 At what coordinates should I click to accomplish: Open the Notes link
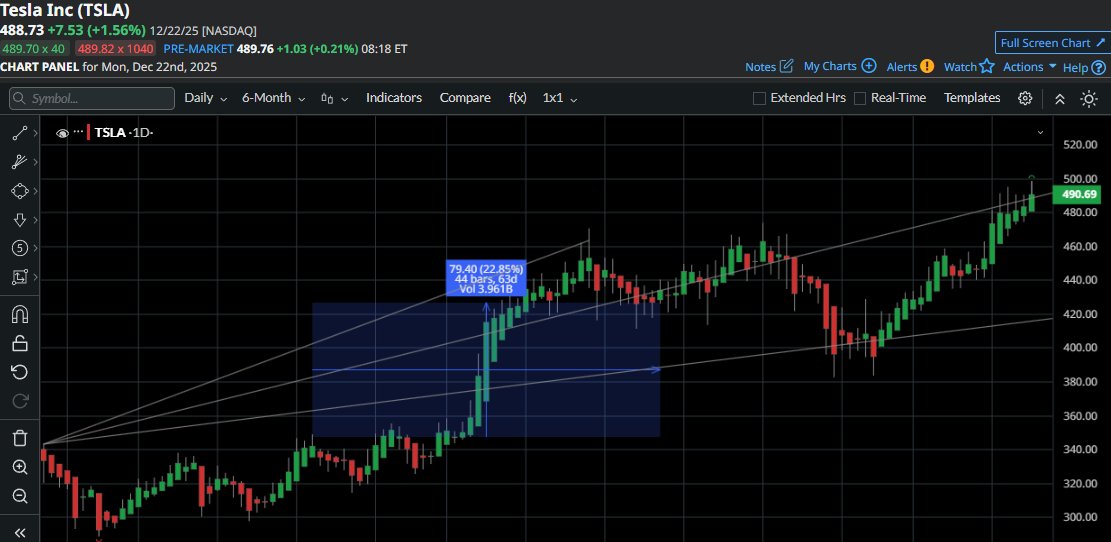click(x=760, y=67)
